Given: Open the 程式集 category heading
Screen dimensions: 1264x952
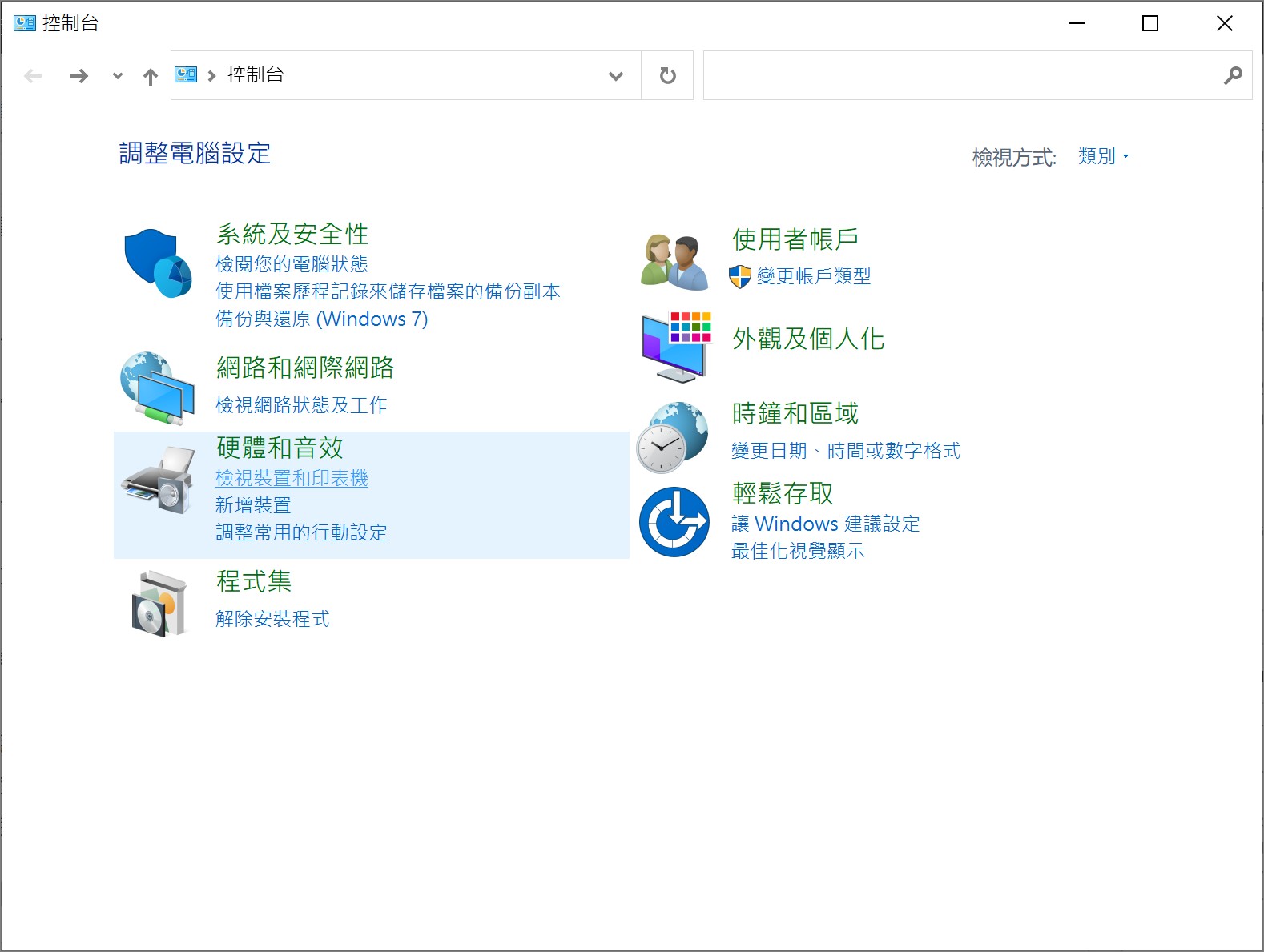Looking at the screenshot, I should (x=254, y=581).
